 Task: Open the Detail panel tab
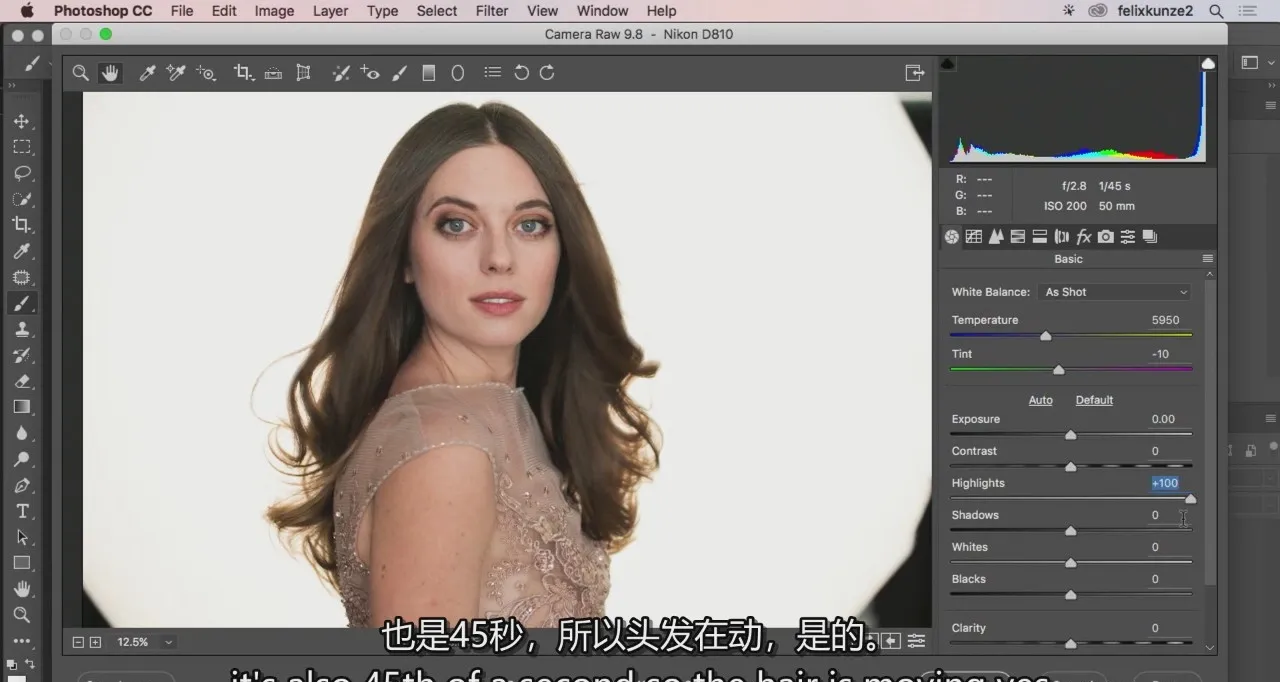point(996,237)
